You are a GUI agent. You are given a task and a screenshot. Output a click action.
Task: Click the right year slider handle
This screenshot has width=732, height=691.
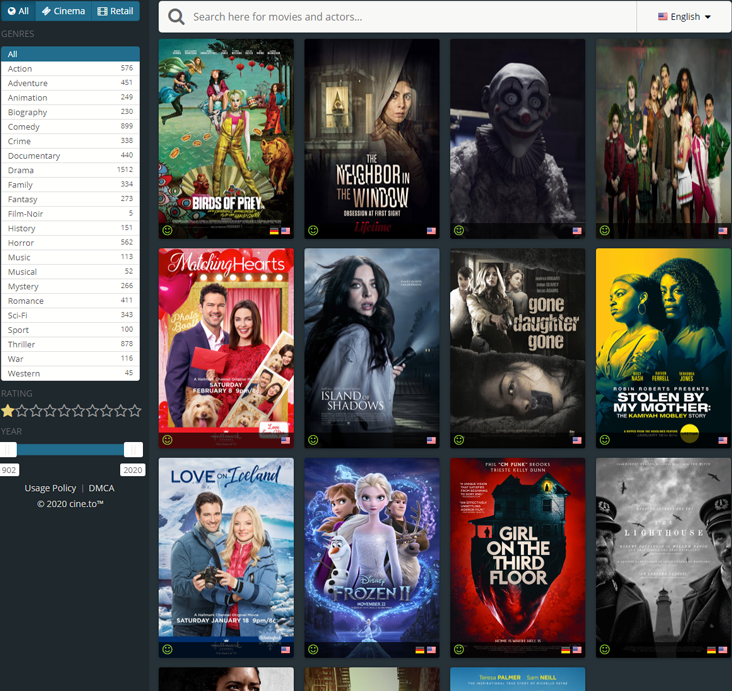point(134,450)
